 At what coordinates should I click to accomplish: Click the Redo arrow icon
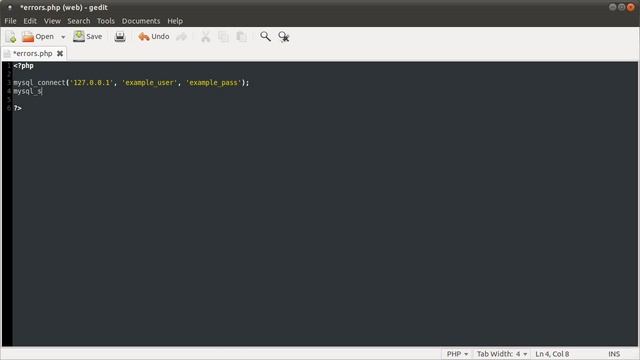(182, 37)
